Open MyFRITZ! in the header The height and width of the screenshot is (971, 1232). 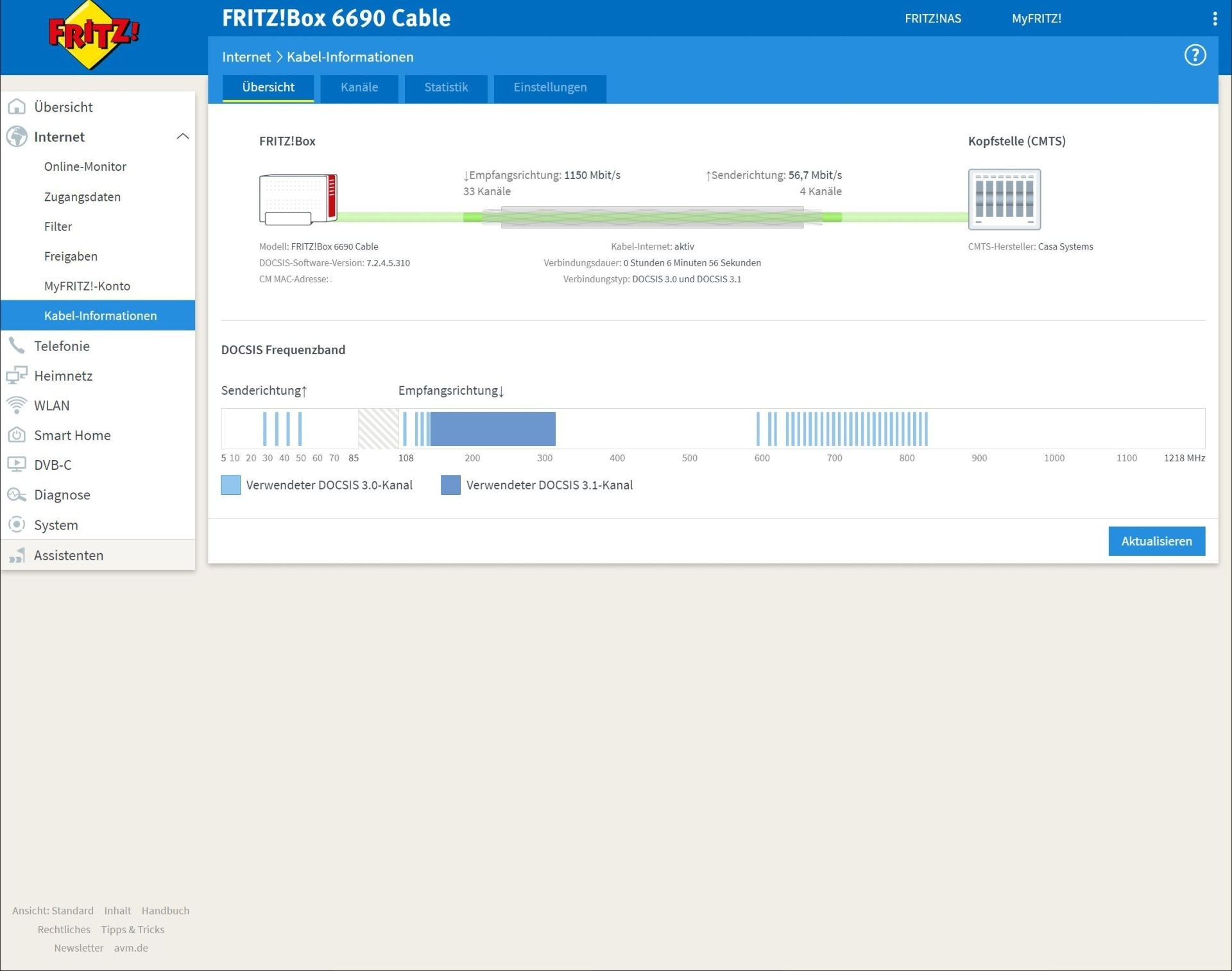[x=1036, y=19]
